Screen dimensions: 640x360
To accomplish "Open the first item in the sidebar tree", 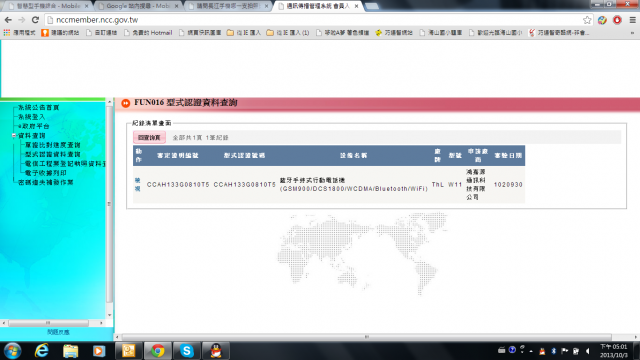I will [x=38, y=107].
